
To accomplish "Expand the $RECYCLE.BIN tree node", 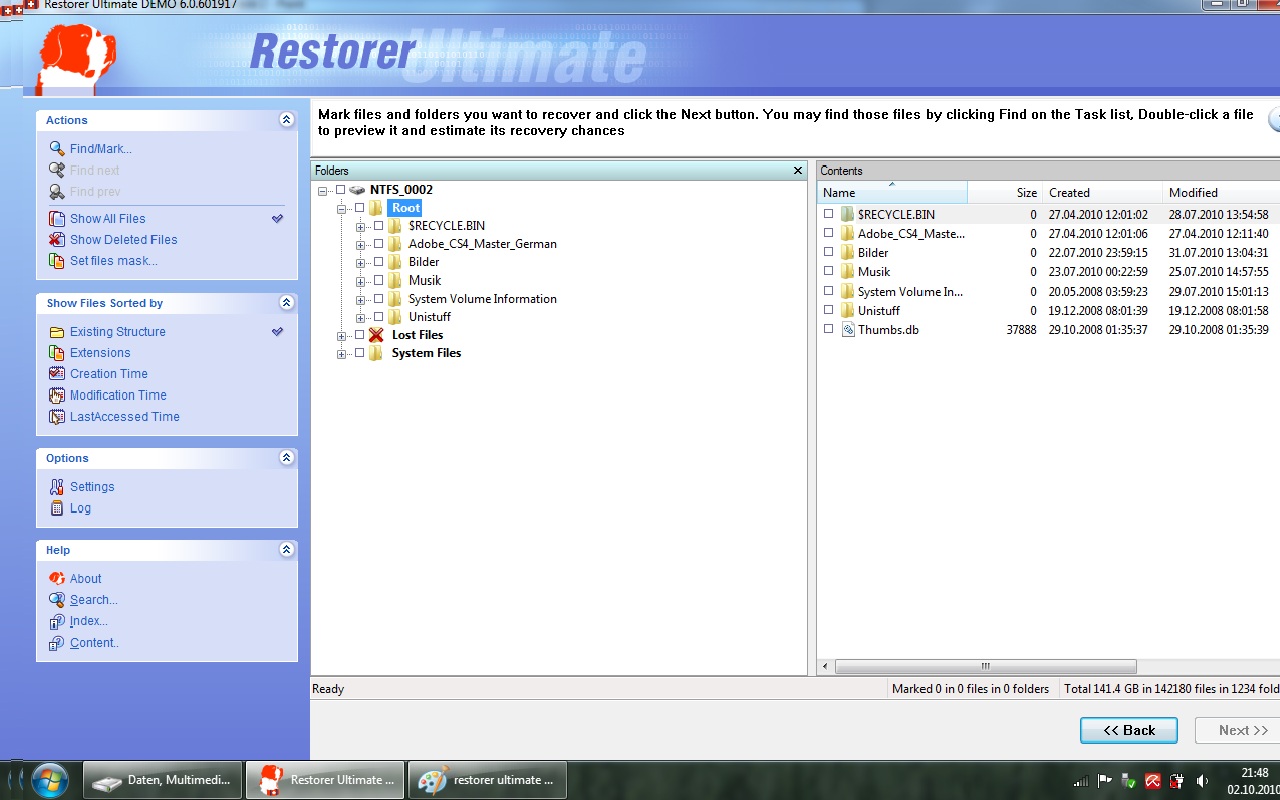I will tap(360, 226).
